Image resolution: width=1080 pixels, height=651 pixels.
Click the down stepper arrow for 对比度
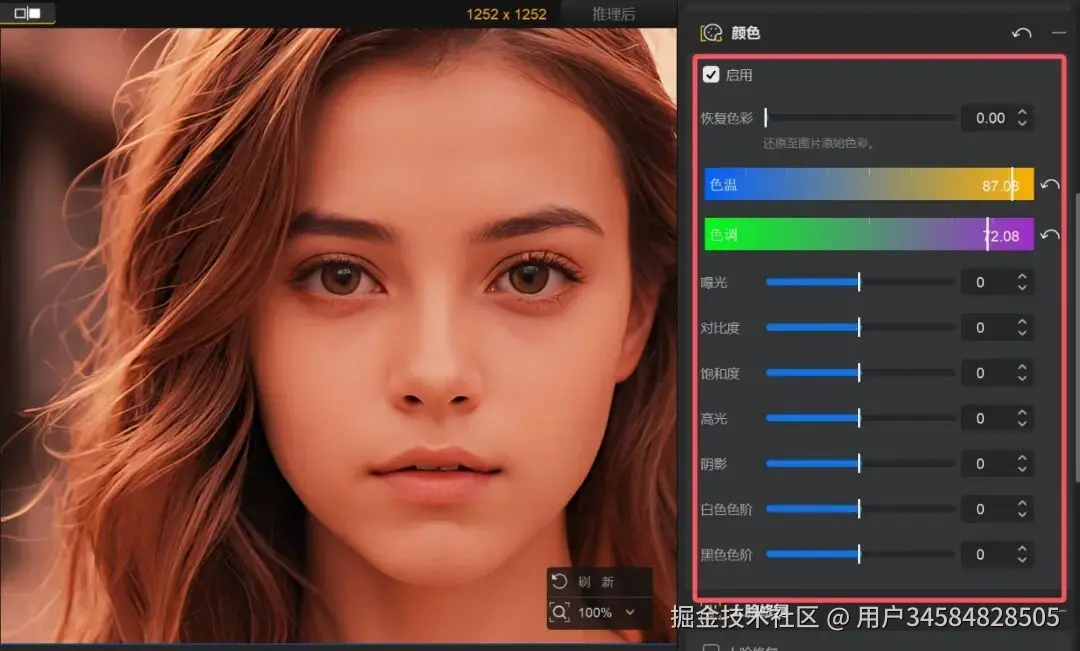point(1022,333)
